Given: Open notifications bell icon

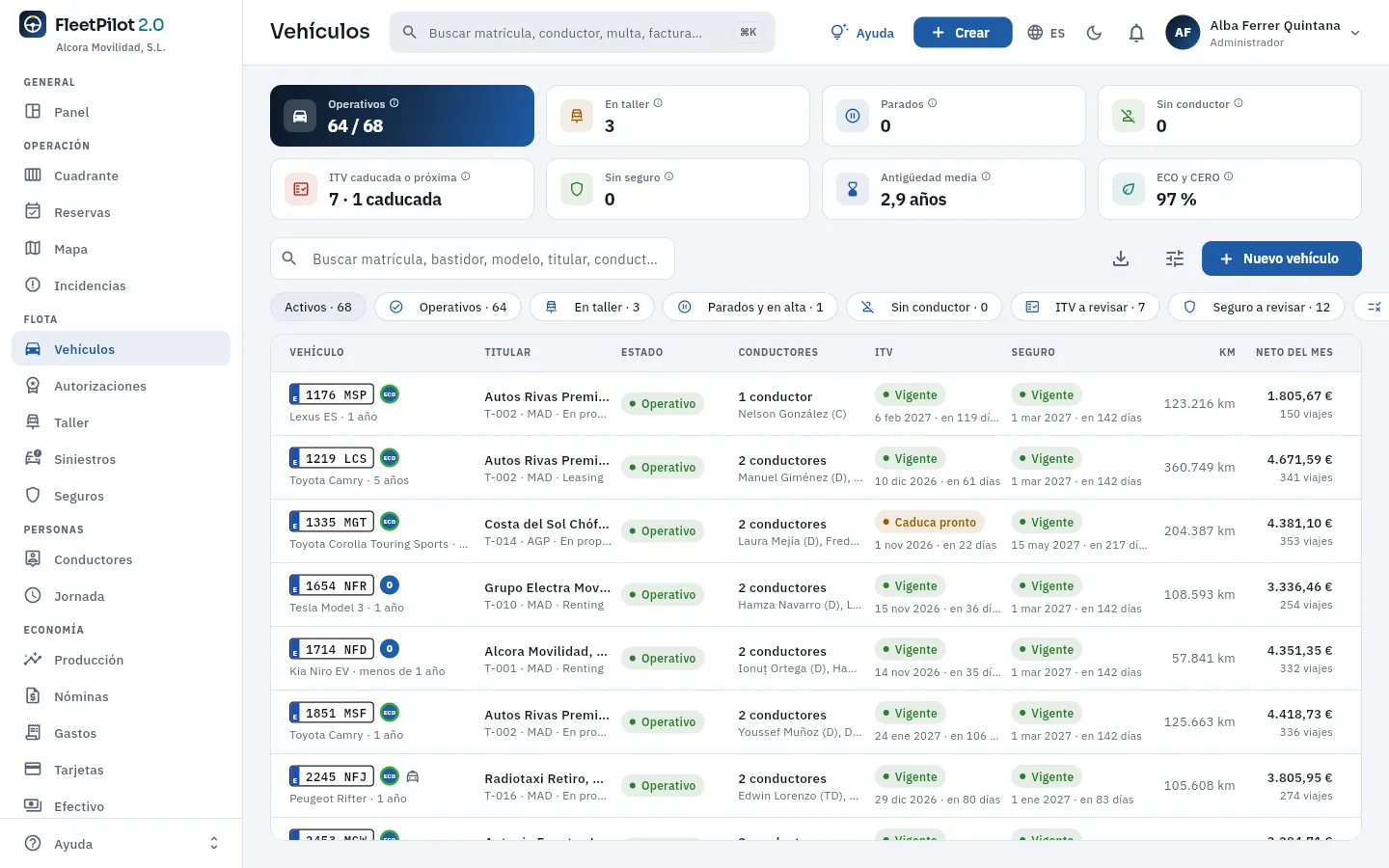Looking at the screenshot, I should point(1136,33).
